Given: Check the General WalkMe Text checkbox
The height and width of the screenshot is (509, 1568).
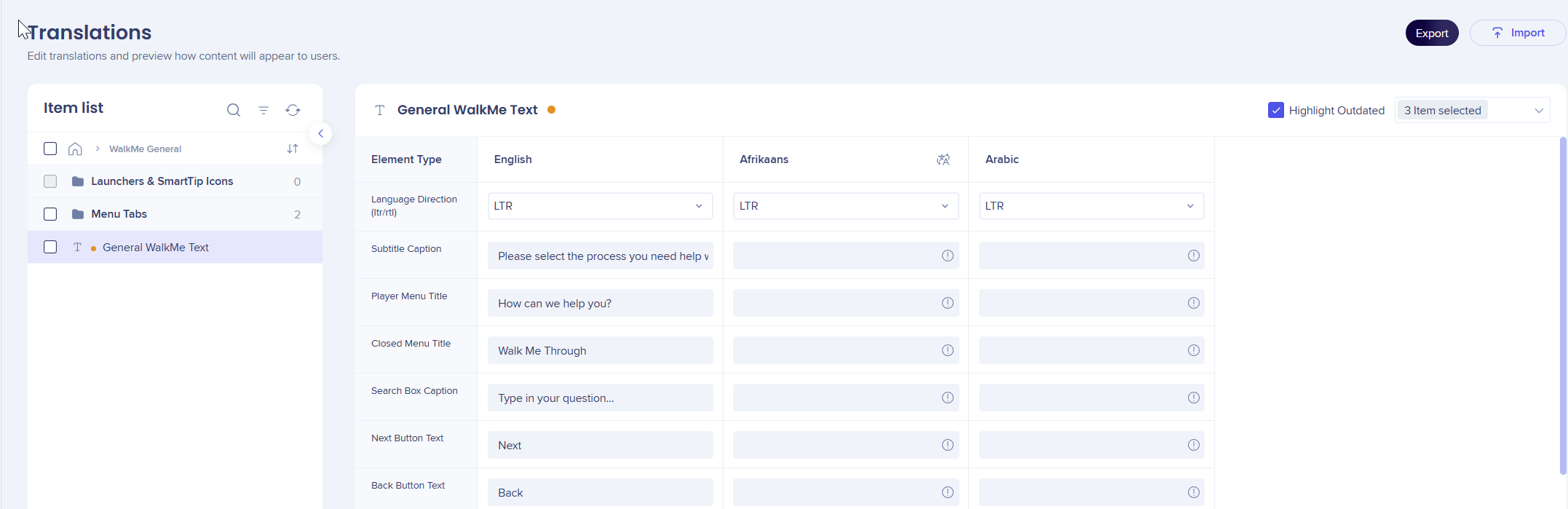Looking at the screenshot, I should click(x=50, y=247).
